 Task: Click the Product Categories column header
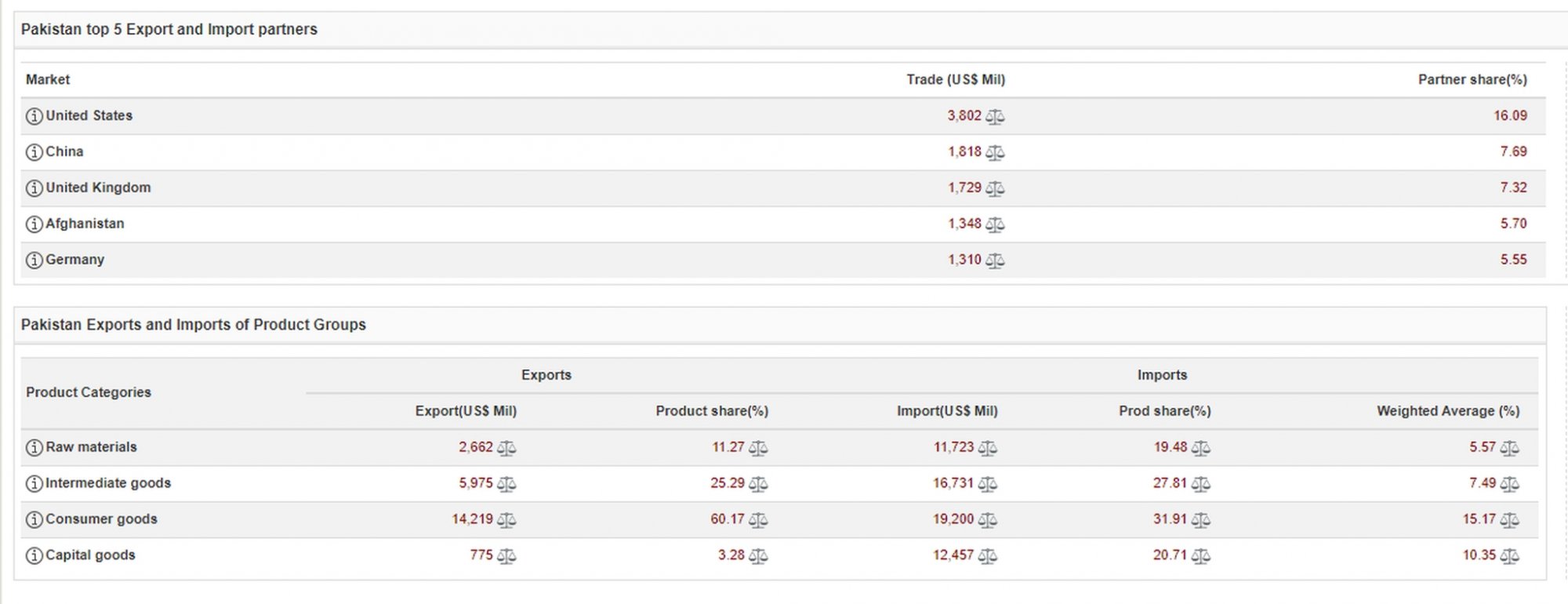[89, 392]
